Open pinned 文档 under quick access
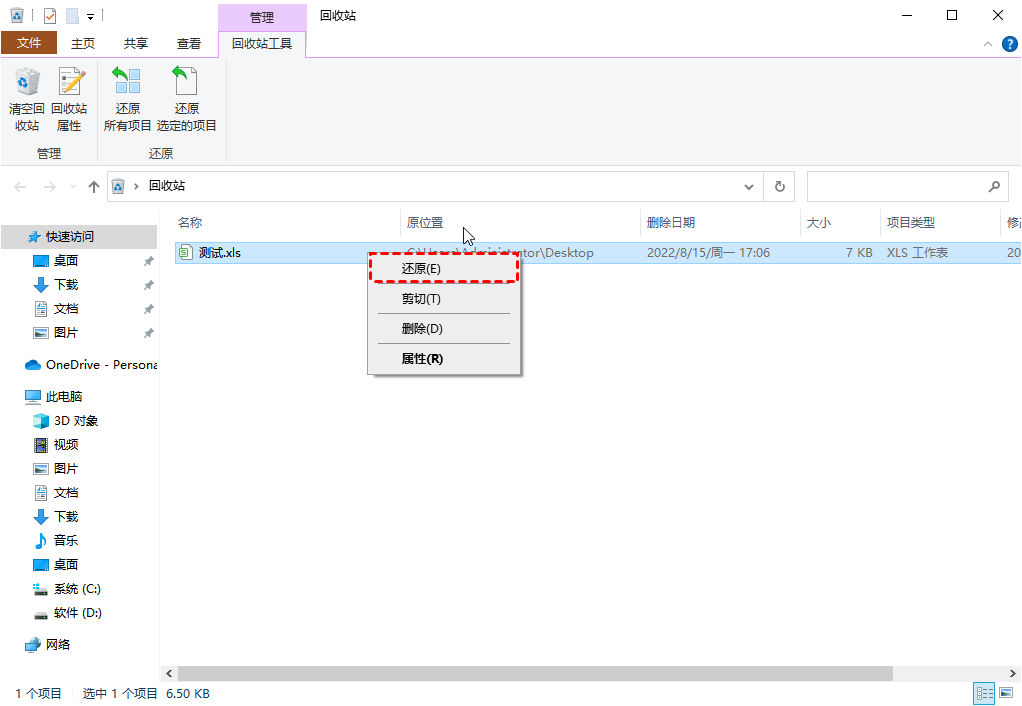The width and height of the screenshot is (1022, 706). [66, 309]
